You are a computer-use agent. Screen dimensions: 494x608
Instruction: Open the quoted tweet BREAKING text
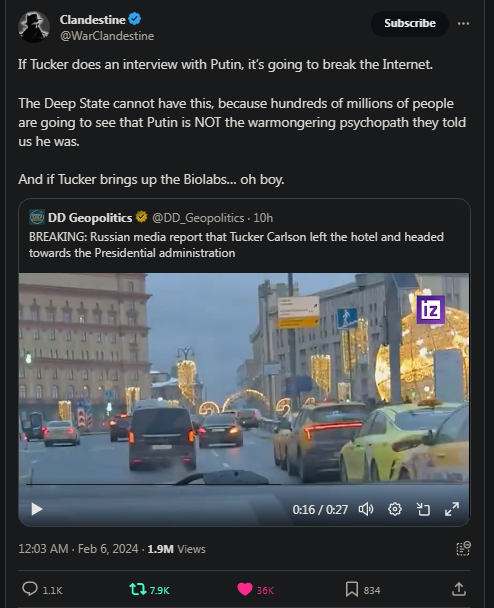pyautogui.click(x=236, y=245)
